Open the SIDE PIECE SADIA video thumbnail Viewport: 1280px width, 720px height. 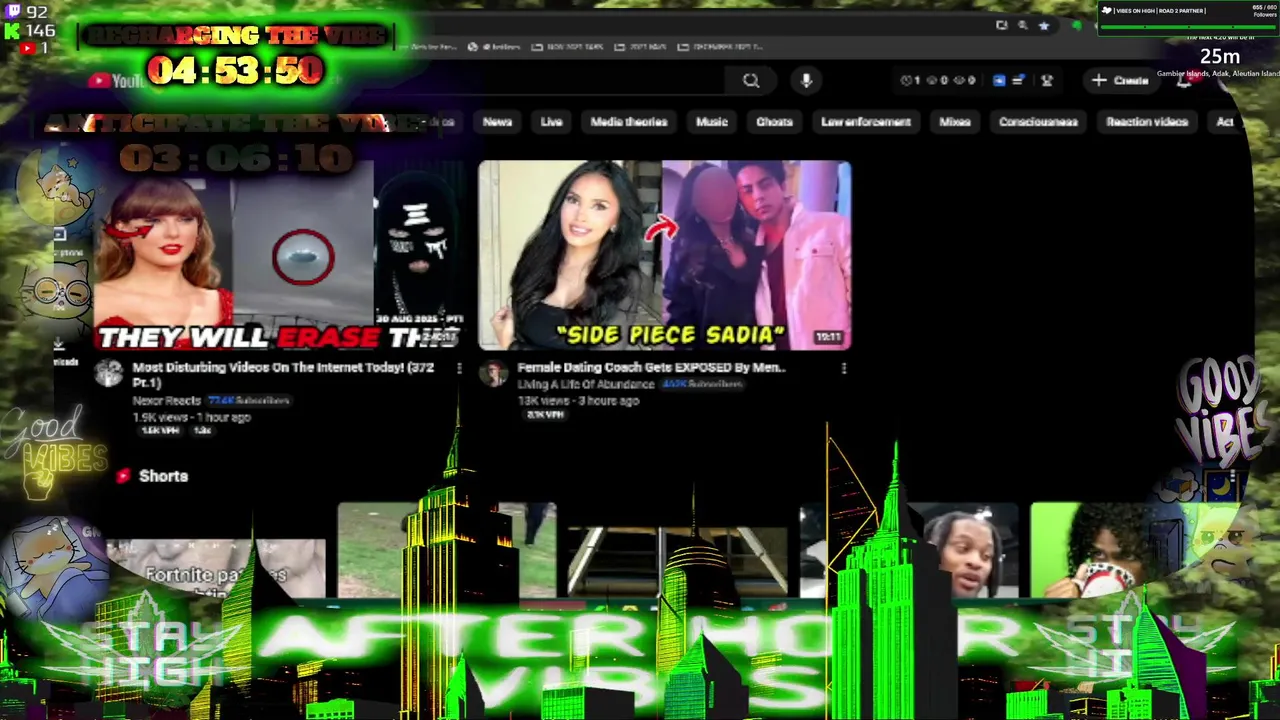[x=665, y=255]
